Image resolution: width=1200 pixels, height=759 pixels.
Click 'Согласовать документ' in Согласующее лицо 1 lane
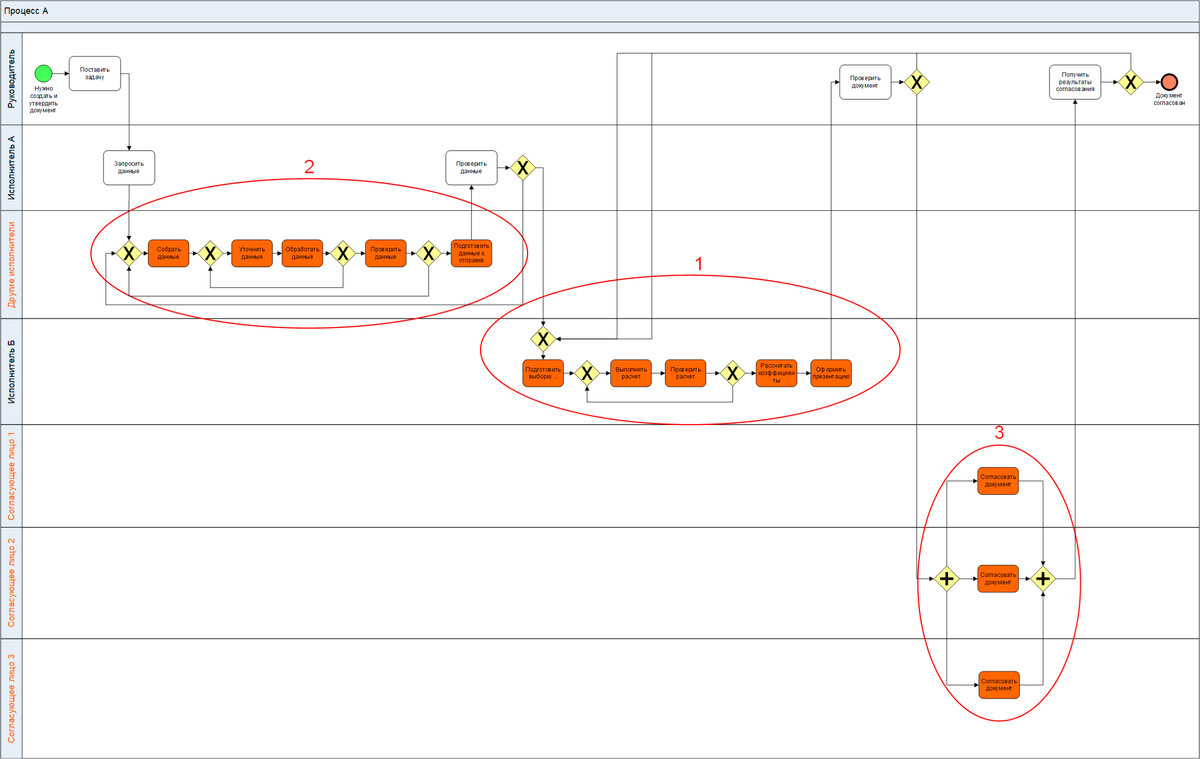click(998, 481)
